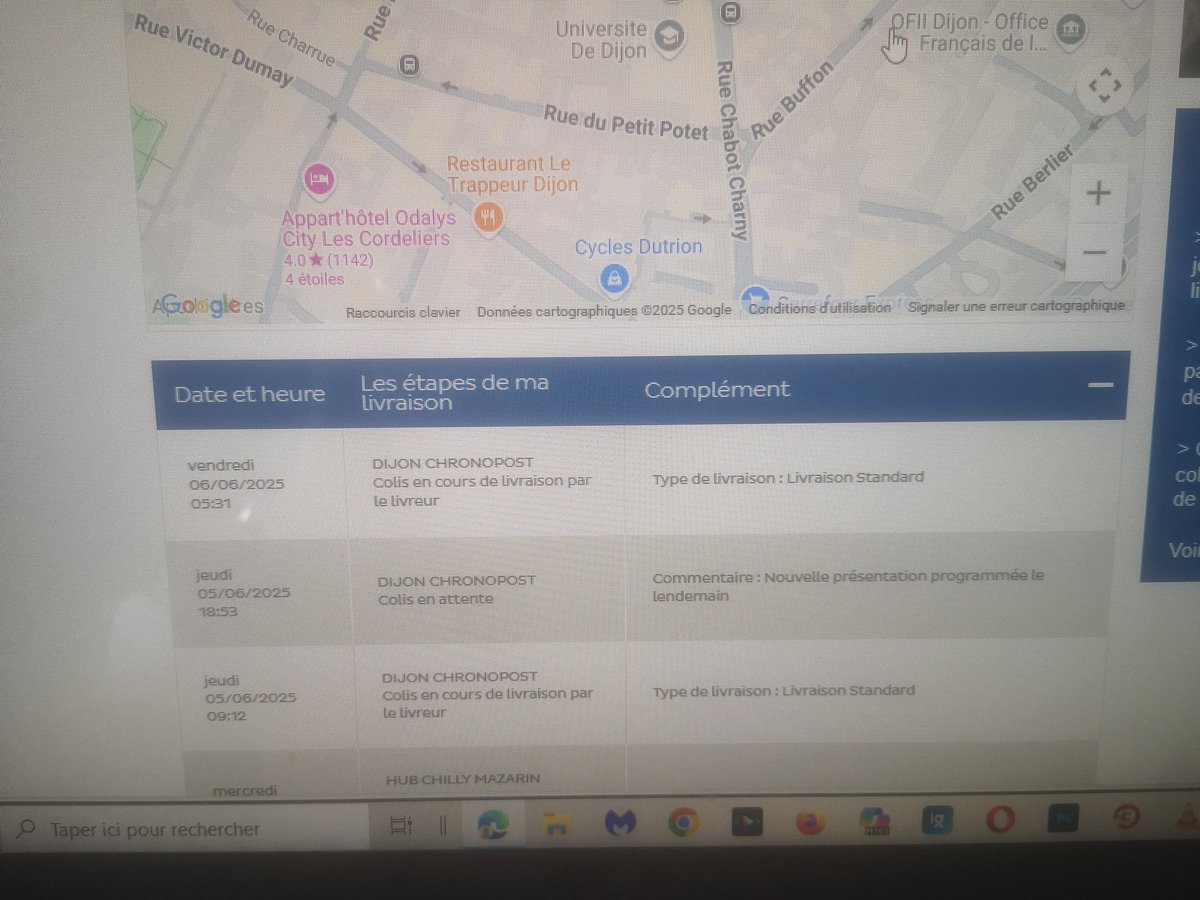Open Google Chrome from the taskbar
1200x900 pixels.
[x=684, y=823]
